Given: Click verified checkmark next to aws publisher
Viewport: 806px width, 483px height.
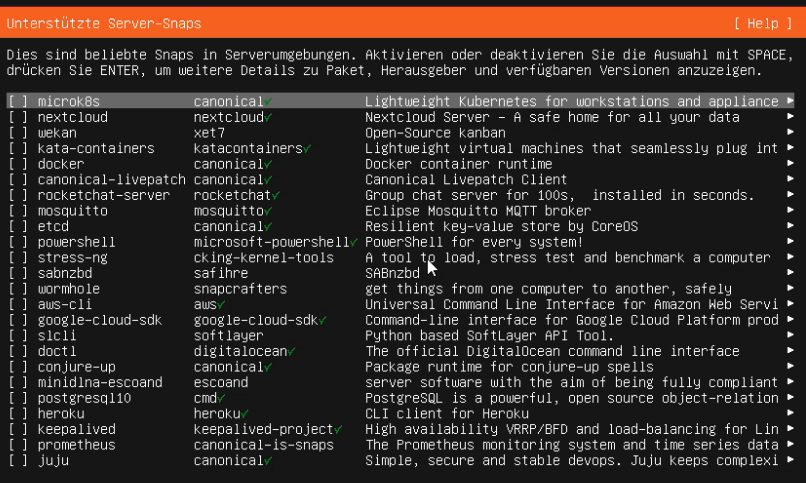Looking at the screenshot, I should click(x=221, y=305).
